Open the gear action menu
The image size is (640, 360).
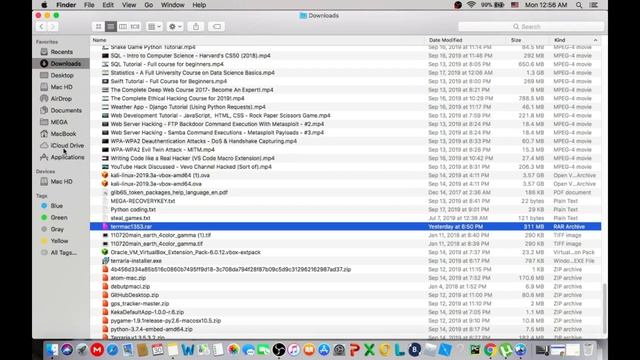[x=175, y=27]
